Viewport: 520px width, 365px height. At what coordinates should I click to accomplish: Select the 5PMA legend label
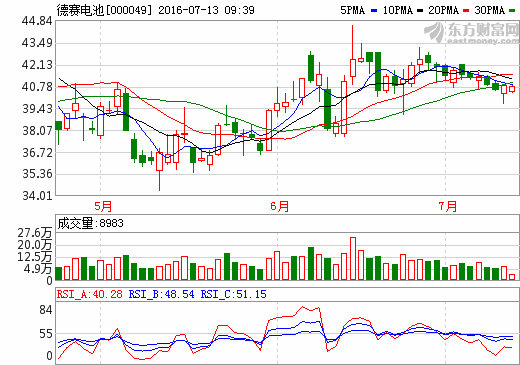353,10
